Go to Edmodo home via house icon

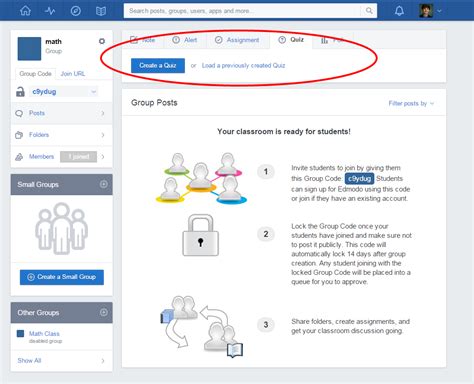pyautogui.click(x=25, y=11)
